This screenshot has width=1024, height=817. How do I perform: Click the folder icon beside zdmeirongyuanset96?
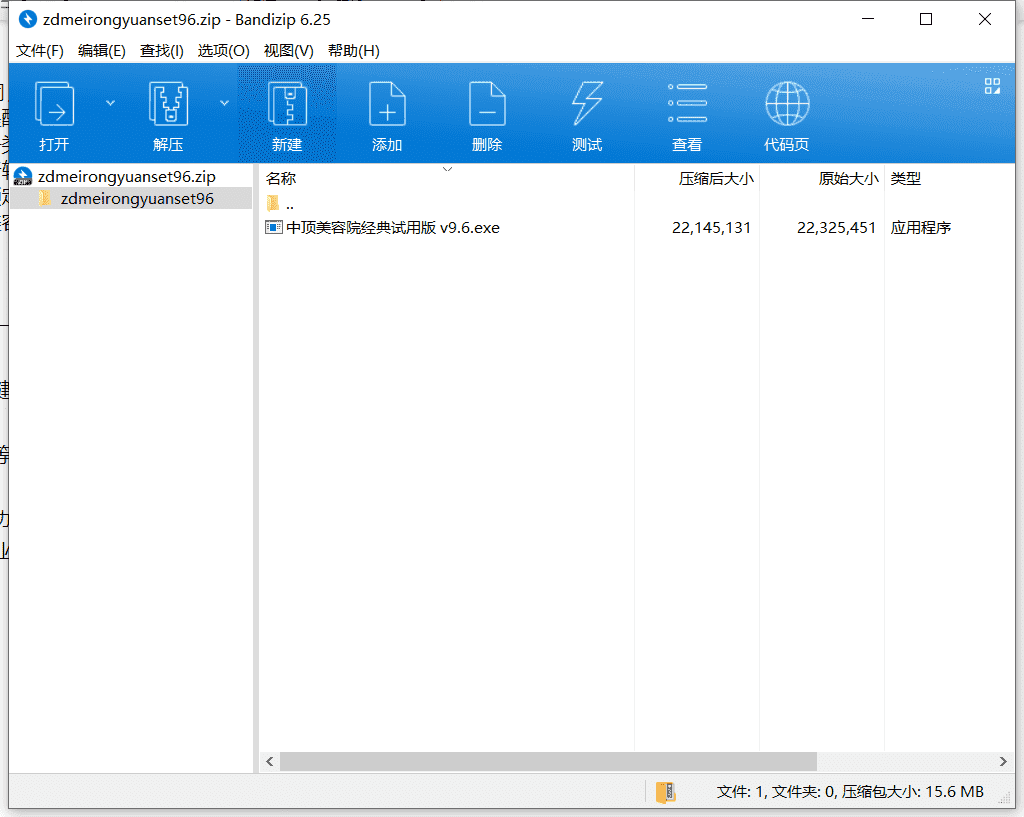pyautogui.click(x=45, y=199)
